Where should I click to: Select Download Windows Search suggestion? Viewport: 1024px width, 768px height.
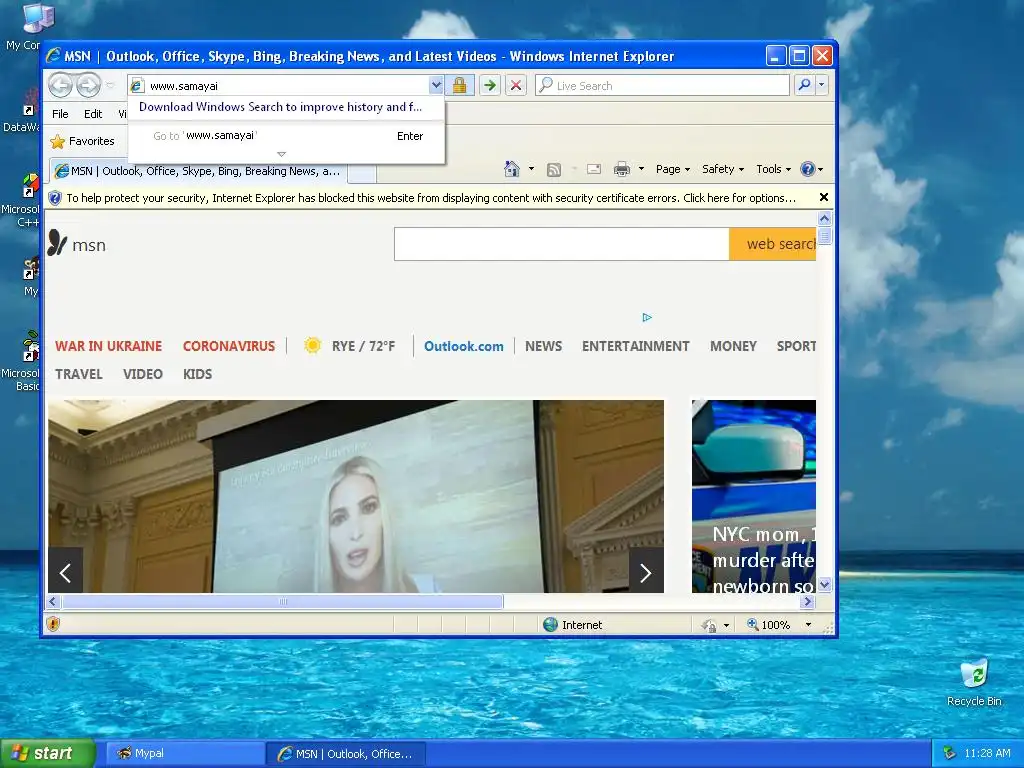pos(280,107)
